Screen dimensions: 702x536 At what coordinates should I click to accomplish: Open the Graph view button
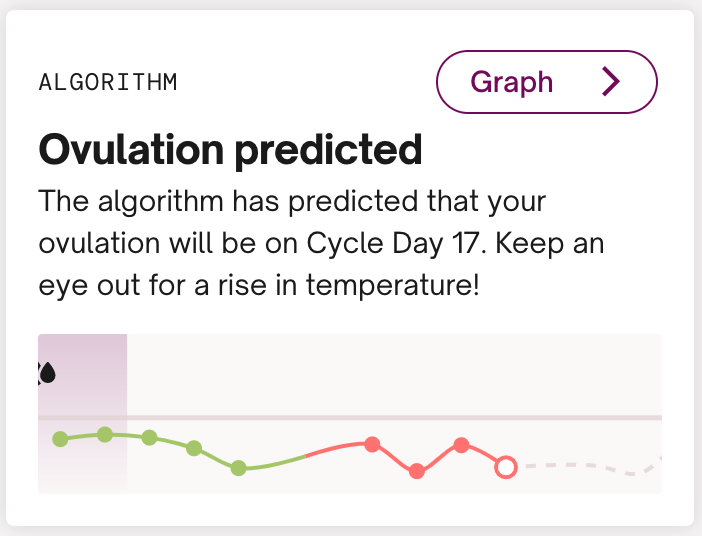[x=546, y=81]
